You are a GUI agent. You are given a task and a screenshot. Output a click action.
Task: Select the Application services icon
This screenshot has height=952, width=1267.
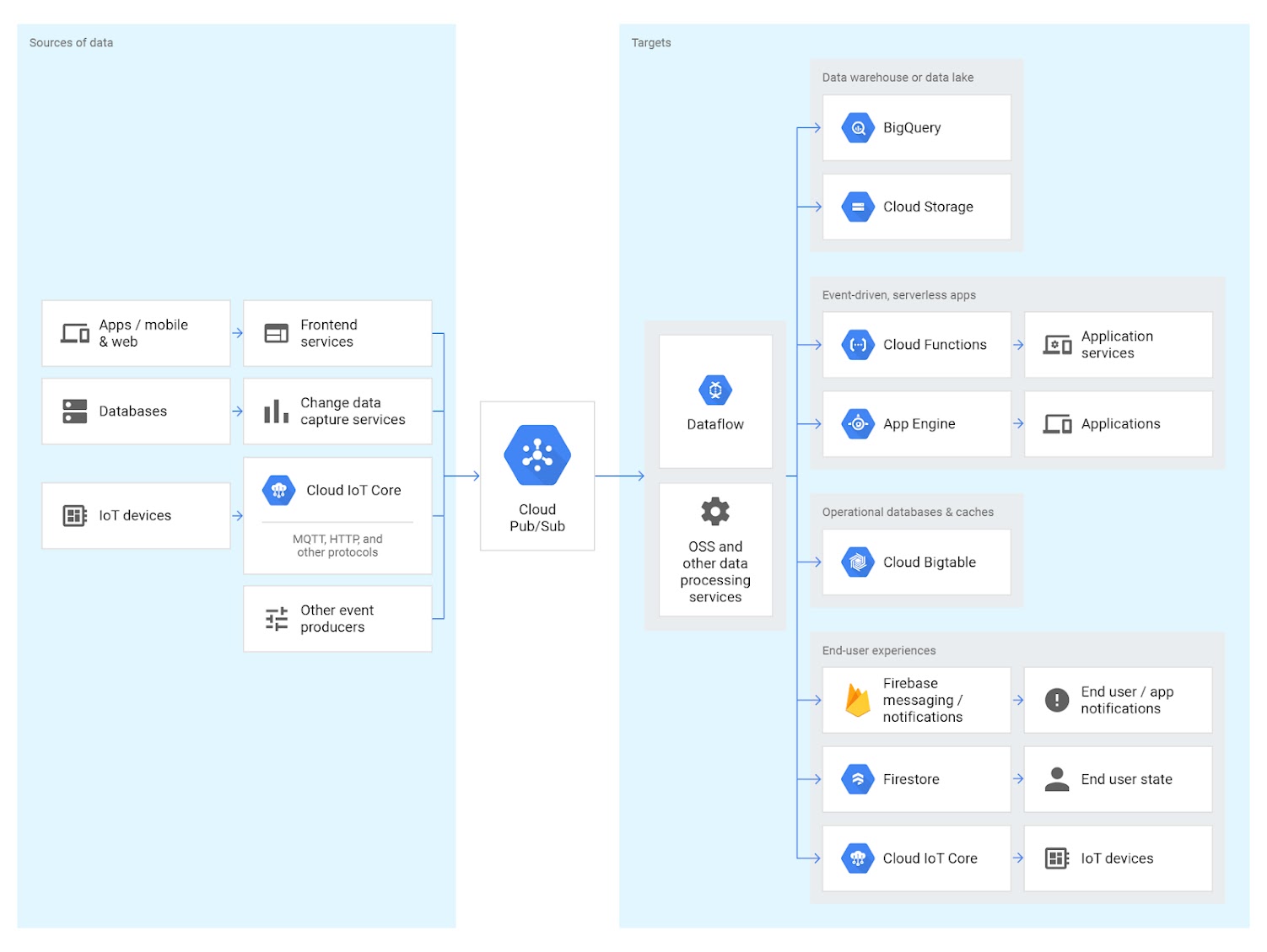[1058, 345]
